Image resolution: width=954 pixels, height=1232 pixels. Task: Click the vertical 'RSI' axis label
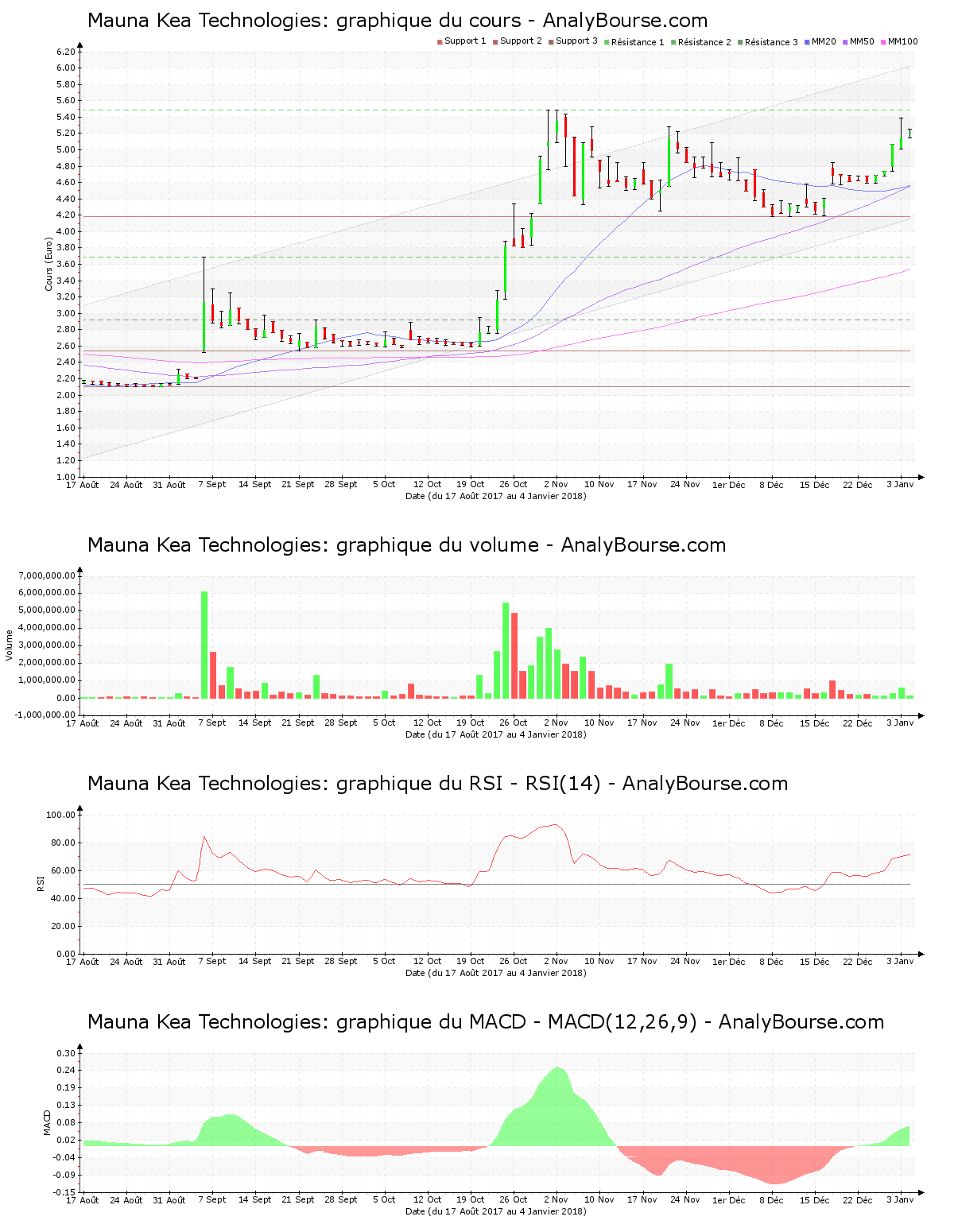coord(41,883)
